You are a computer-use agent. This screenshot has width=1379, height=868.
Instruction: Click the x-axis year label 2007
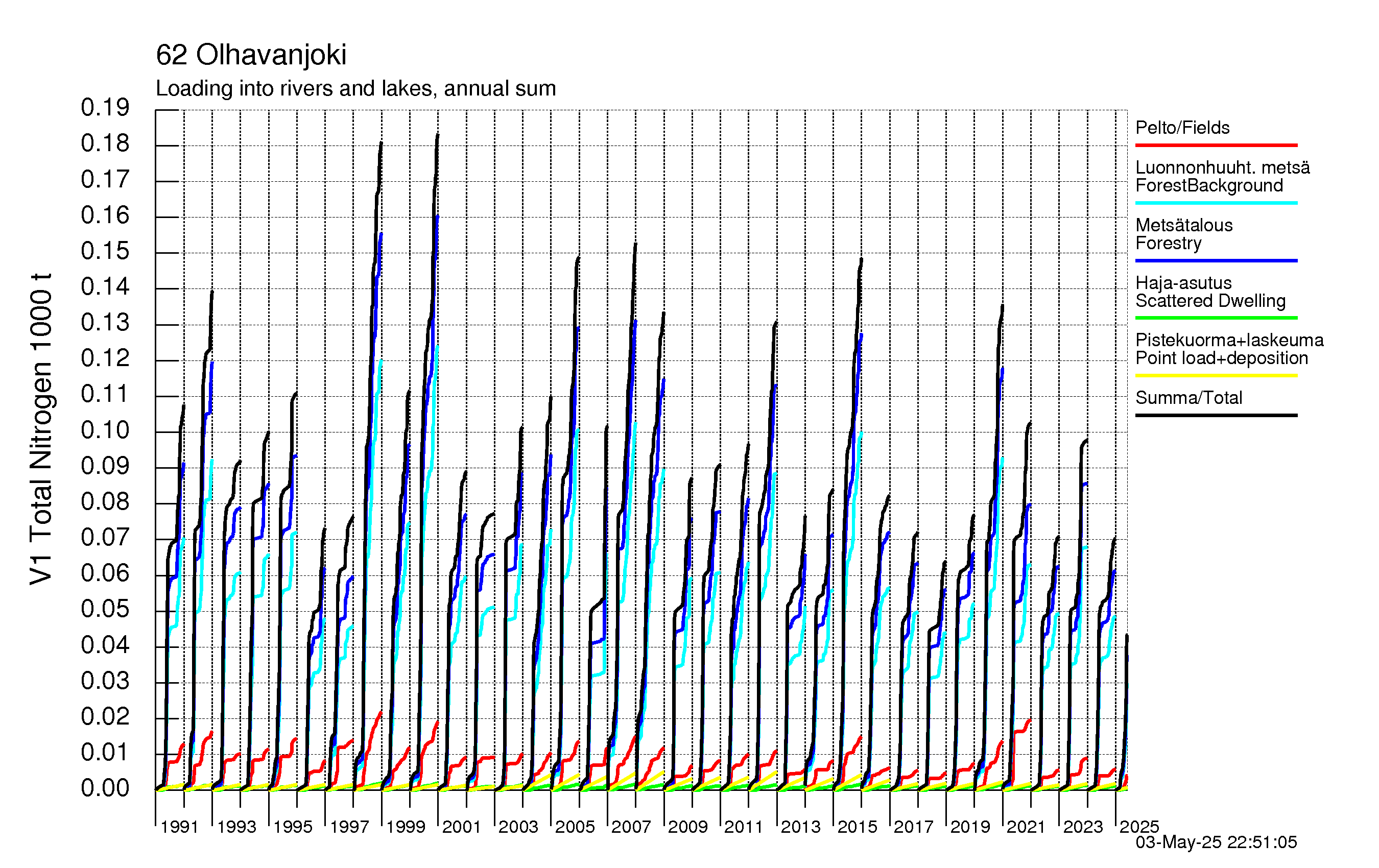coord(631,827)
